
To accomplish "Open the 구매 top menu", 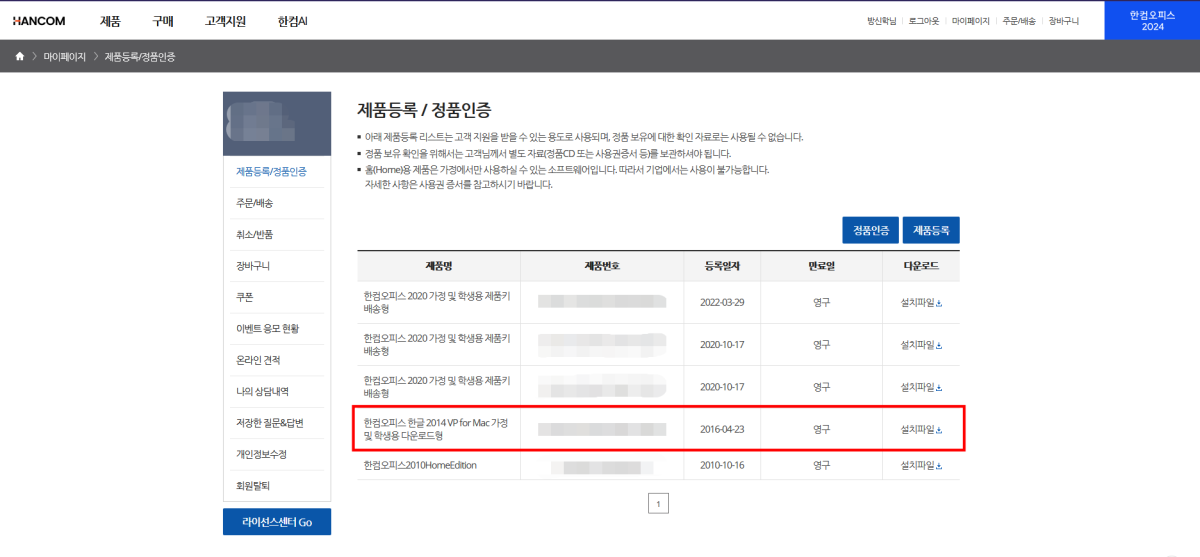I will click(163, 20).
